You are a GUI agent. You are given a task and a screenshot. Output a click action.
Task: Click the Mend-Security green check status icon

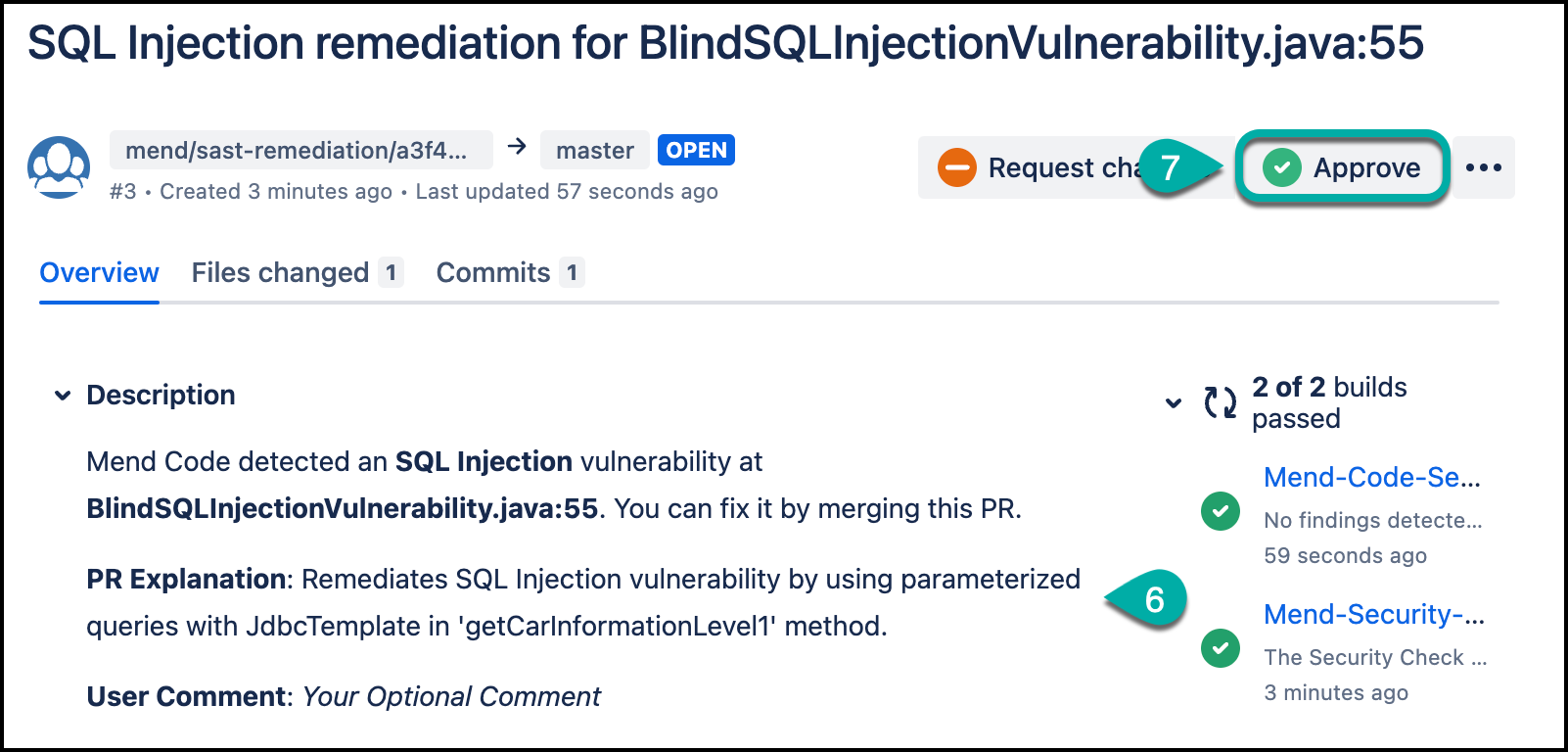click(x=1221, y=648)
